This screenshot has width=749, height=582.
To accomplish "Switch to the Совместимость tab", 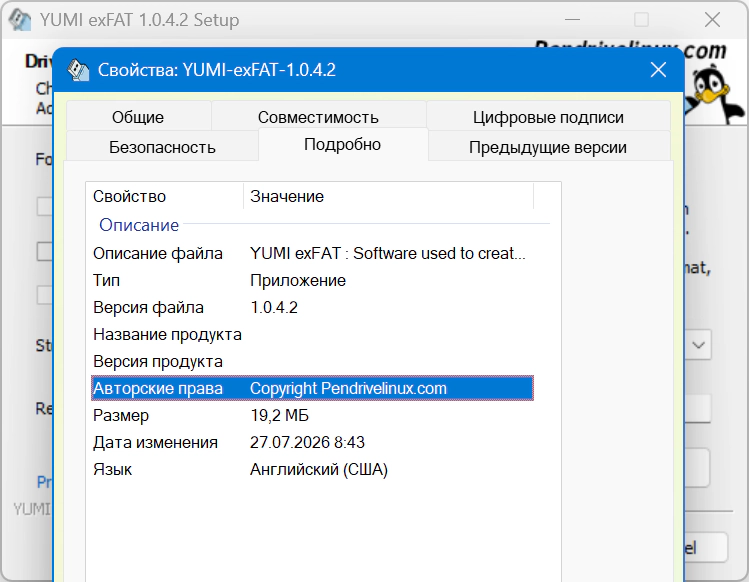I will [x=318, y=117].
